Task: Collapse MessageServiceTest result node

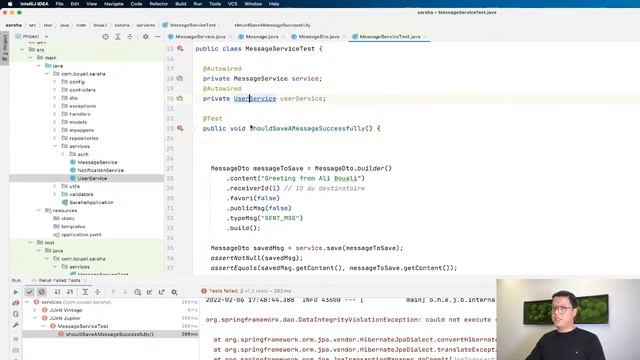Action: (x=43, y=326)
